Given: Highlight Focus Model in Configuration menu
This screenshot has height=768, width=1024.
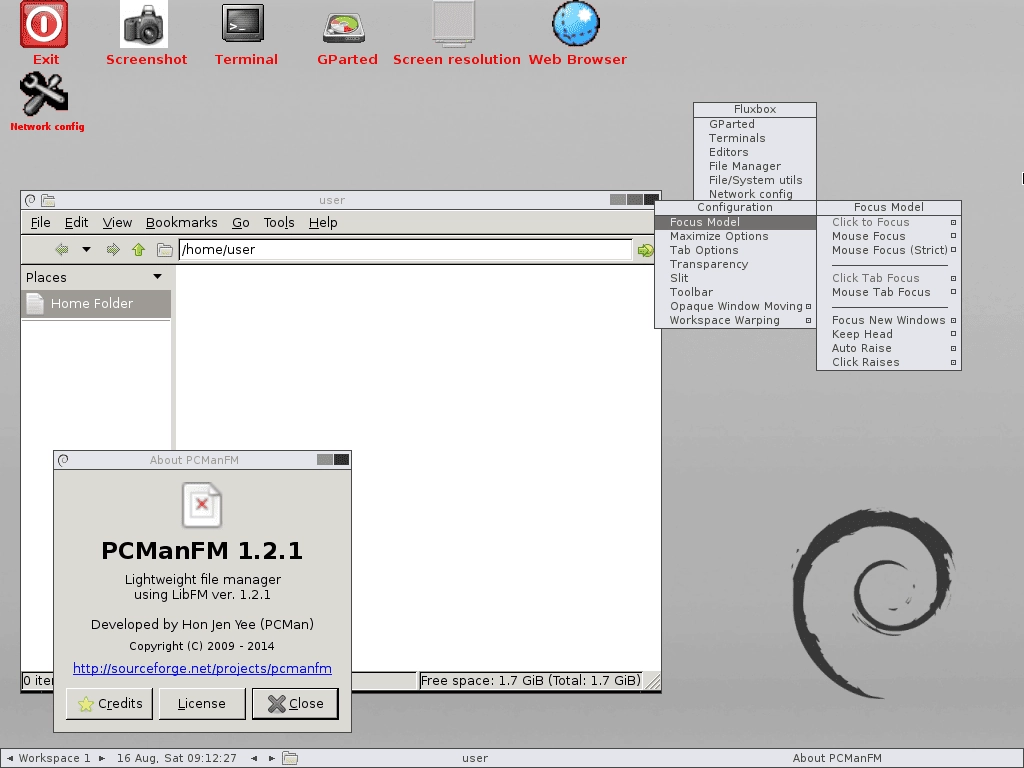Looking at the screenshot, I should 735,222.
